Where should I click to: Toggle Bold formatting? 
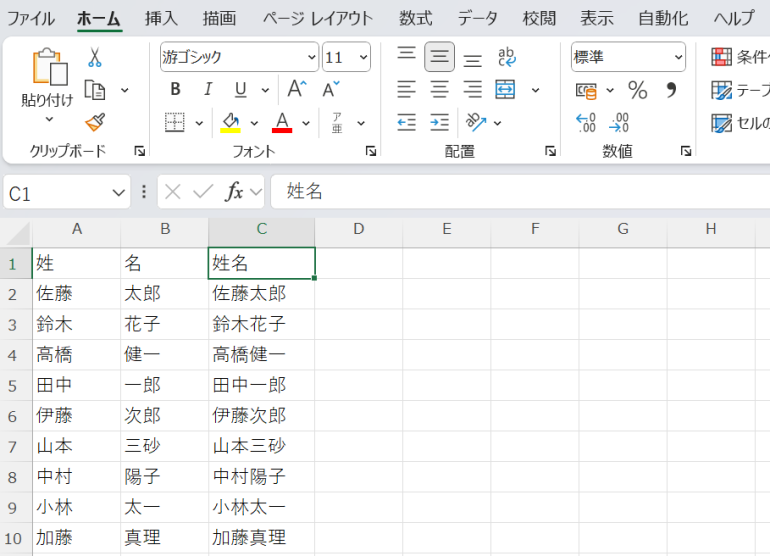tap(175, 89)
